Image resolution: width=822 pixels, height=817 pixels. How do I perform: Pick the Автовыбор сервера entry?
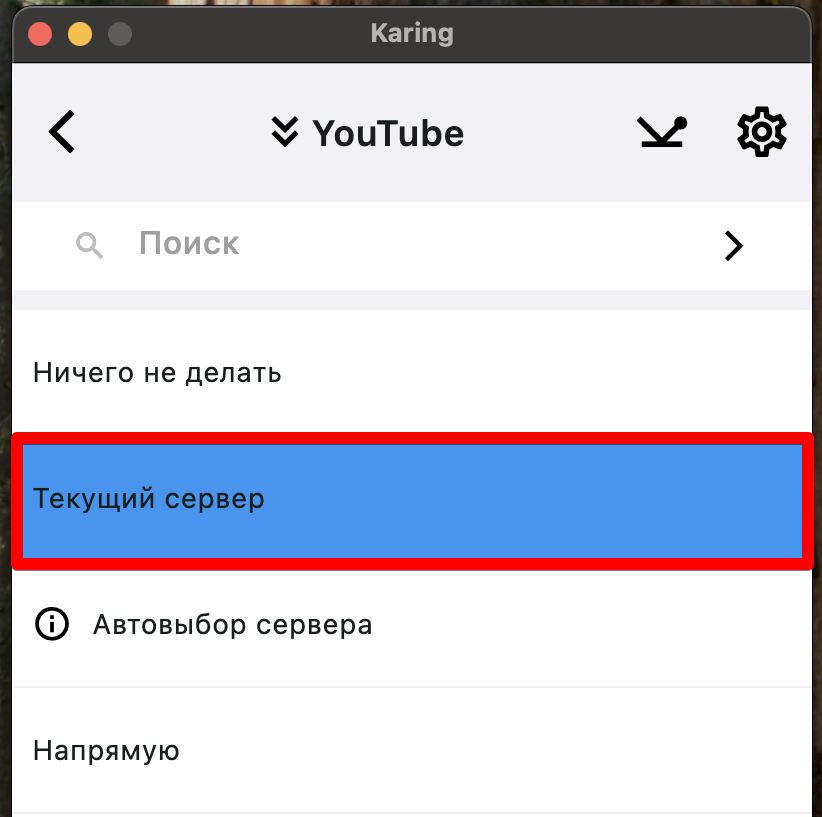tap(412, 624)
